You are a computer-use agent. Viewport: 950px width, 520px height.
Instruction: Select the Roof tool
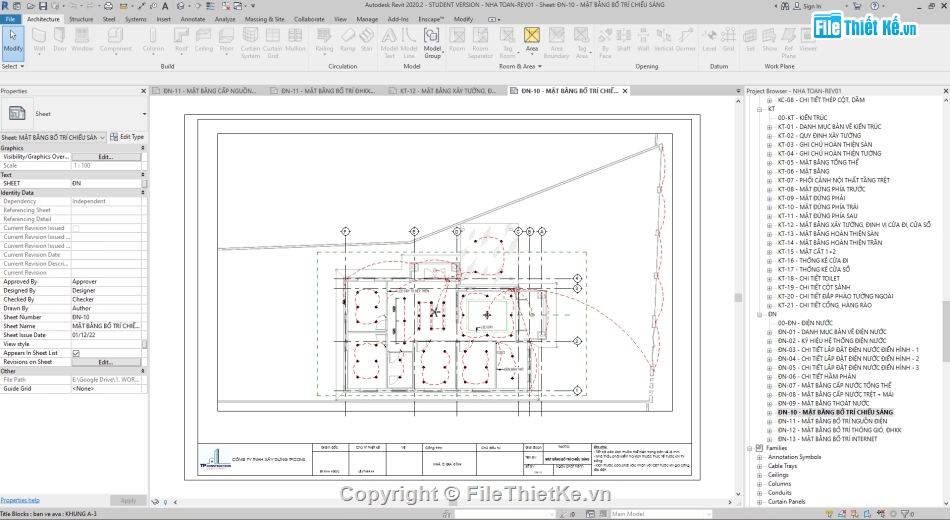pos(181,40)
